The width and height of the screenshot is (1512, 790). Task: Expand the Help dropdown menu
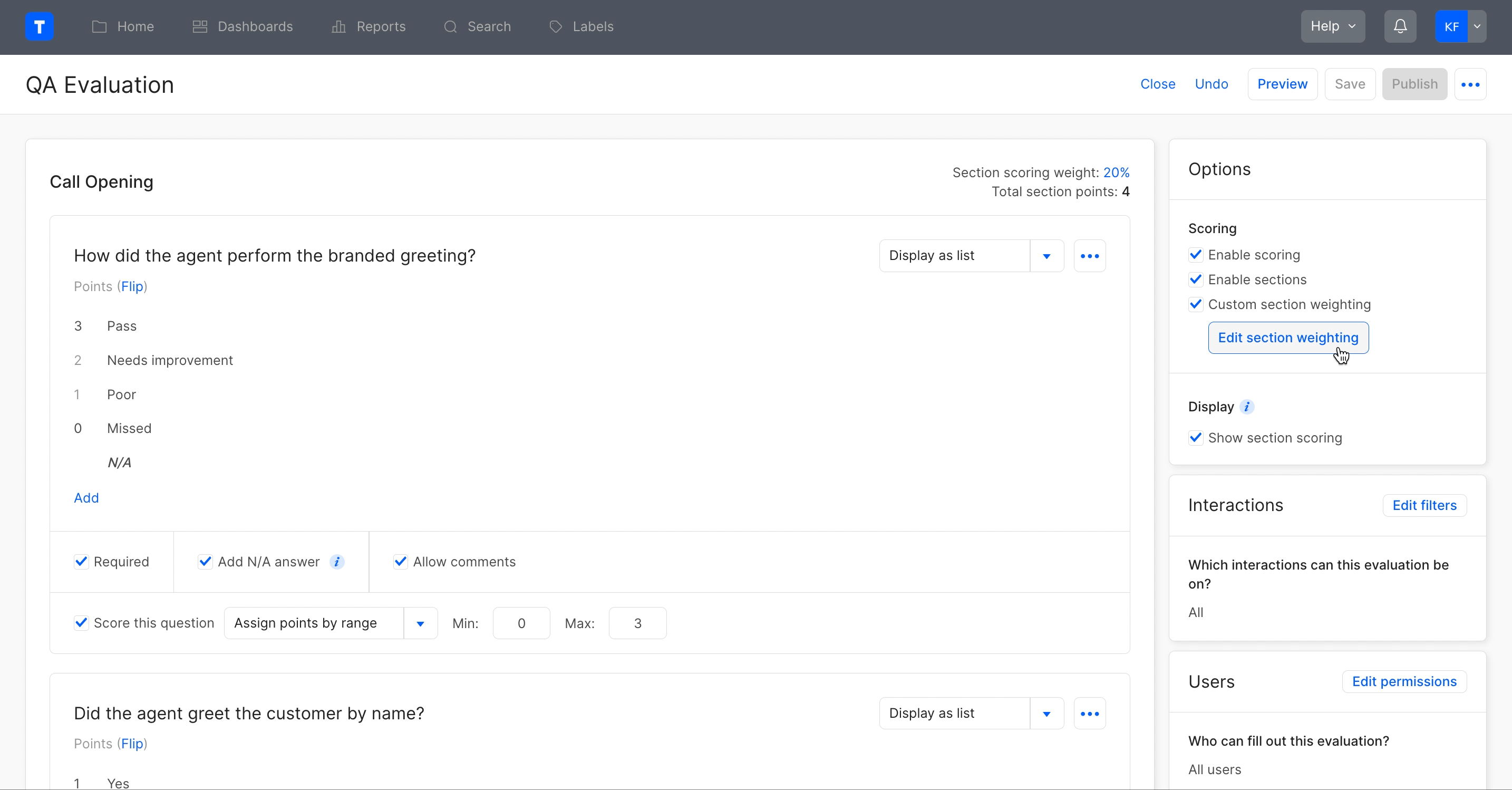[1332, 26]
